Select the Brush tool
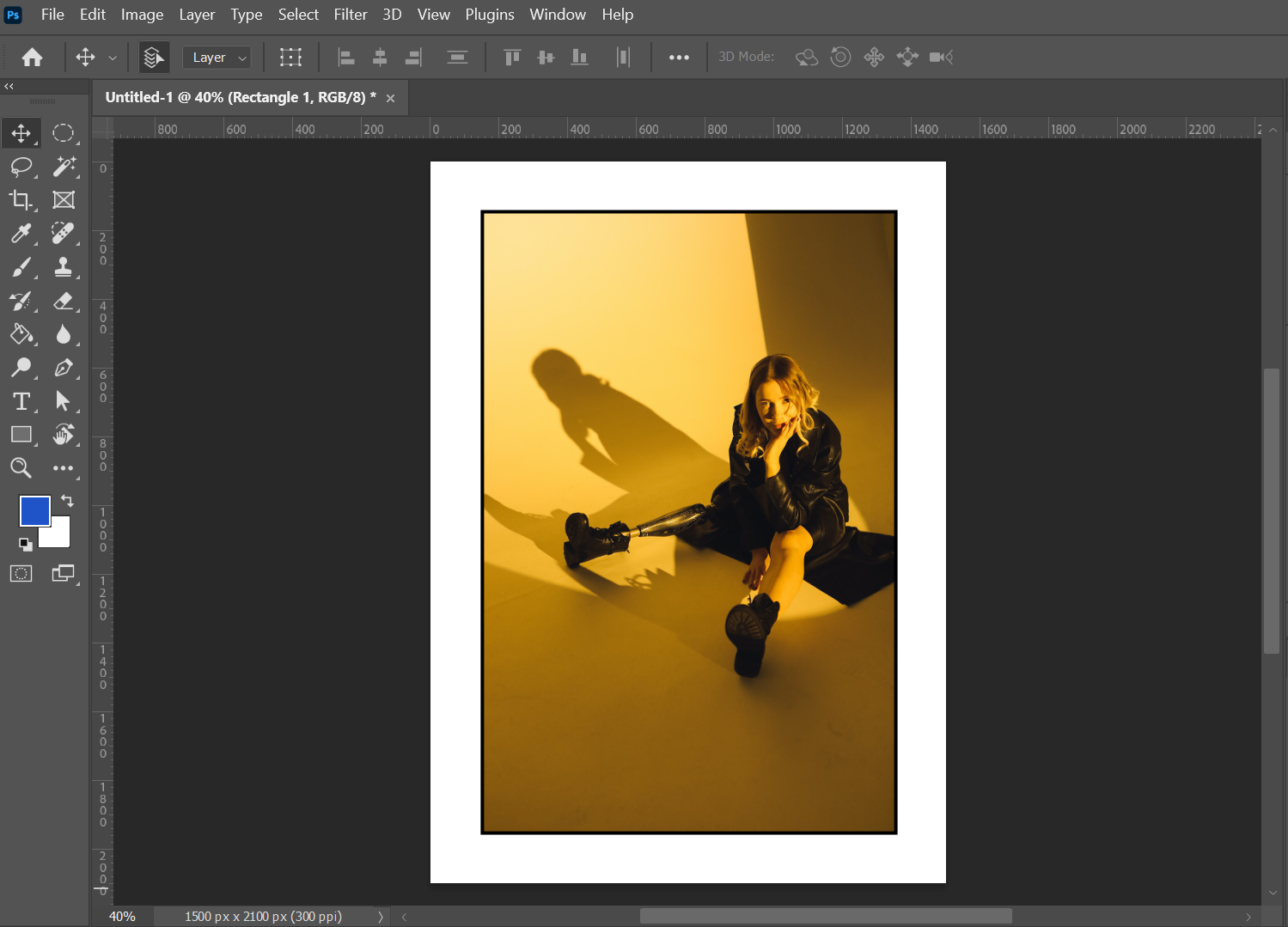Image resolution: width=1288 pixels, height=927 pixels. (x=21, y=267)
